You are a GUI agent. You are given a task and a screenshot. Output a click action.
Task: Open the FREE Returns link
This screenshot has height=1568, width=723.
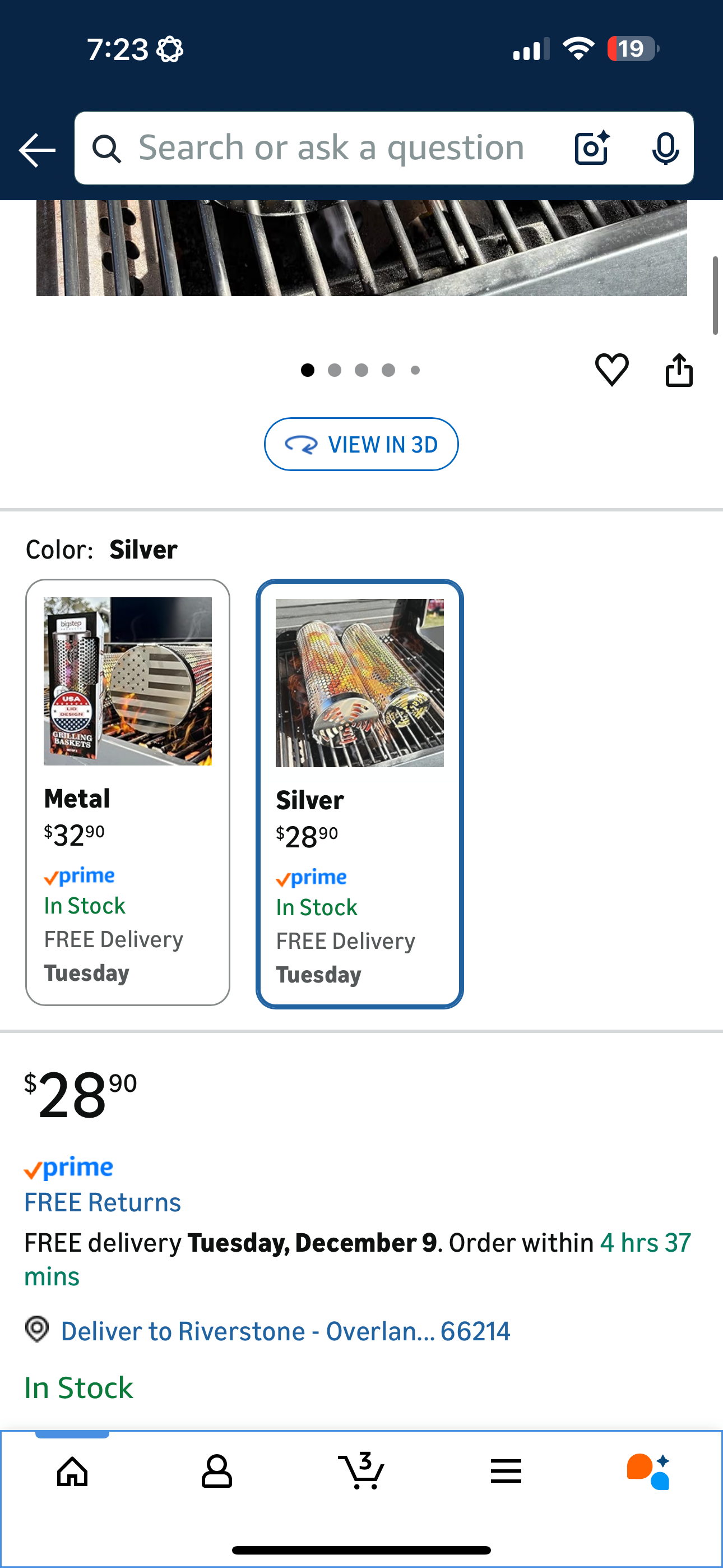(x=103, y=1203)
